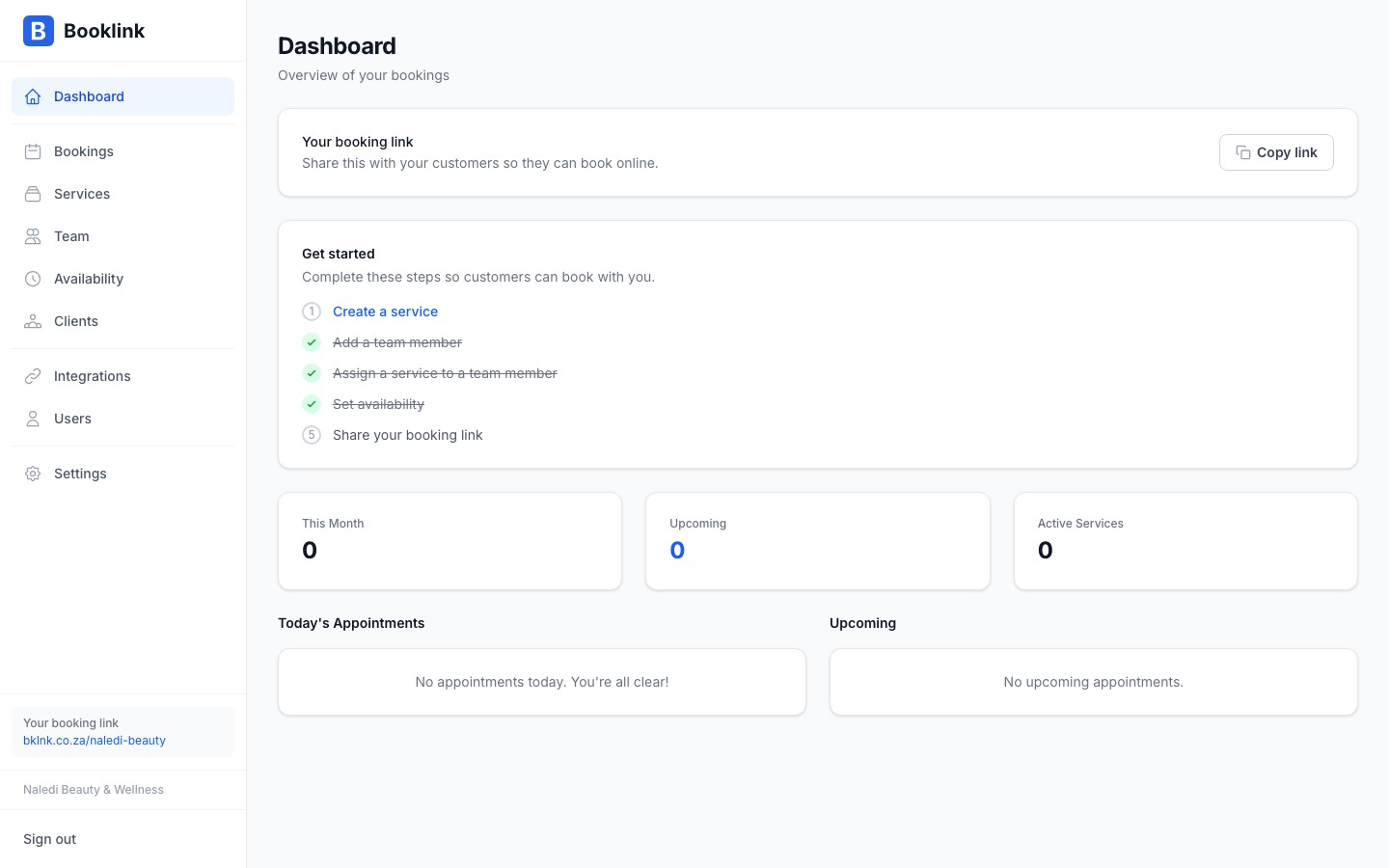This screenshot has height=868, width=1389.
Task: Click the Integrations link icon
Action: click(x=33, y=376)
